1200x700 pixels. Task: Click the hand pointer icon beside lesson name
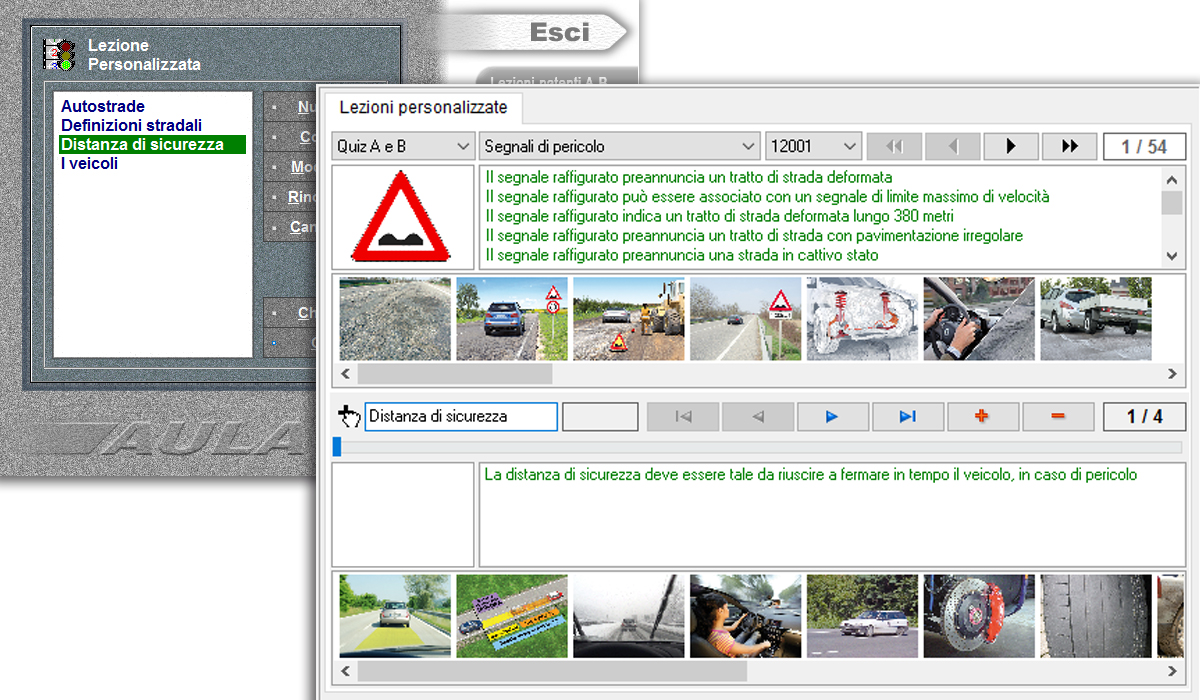point(348,416)
